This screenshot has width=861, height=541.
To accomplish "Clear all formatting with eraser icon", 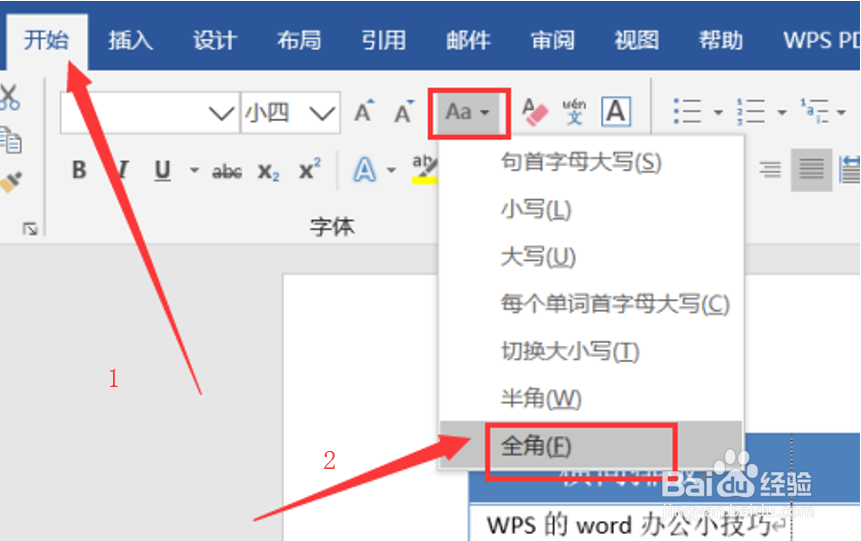I will point(534,112).
